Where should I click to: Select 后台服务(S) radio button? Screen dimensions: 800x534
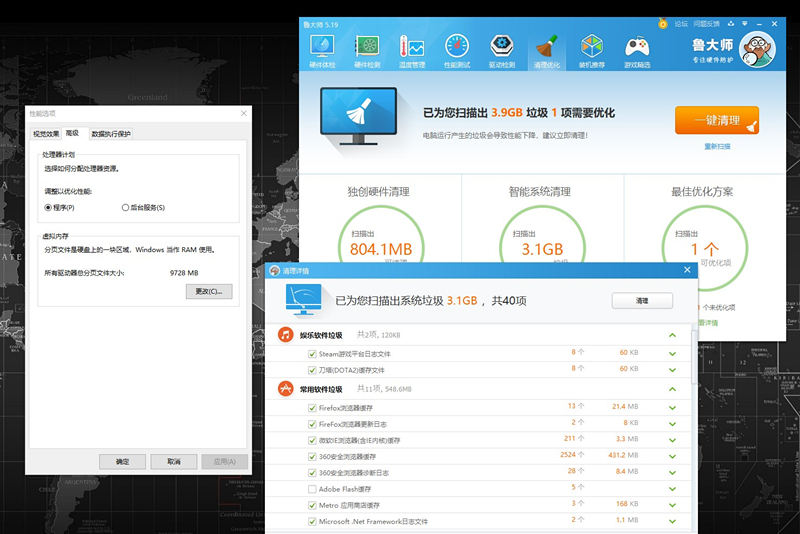point(125,208)
